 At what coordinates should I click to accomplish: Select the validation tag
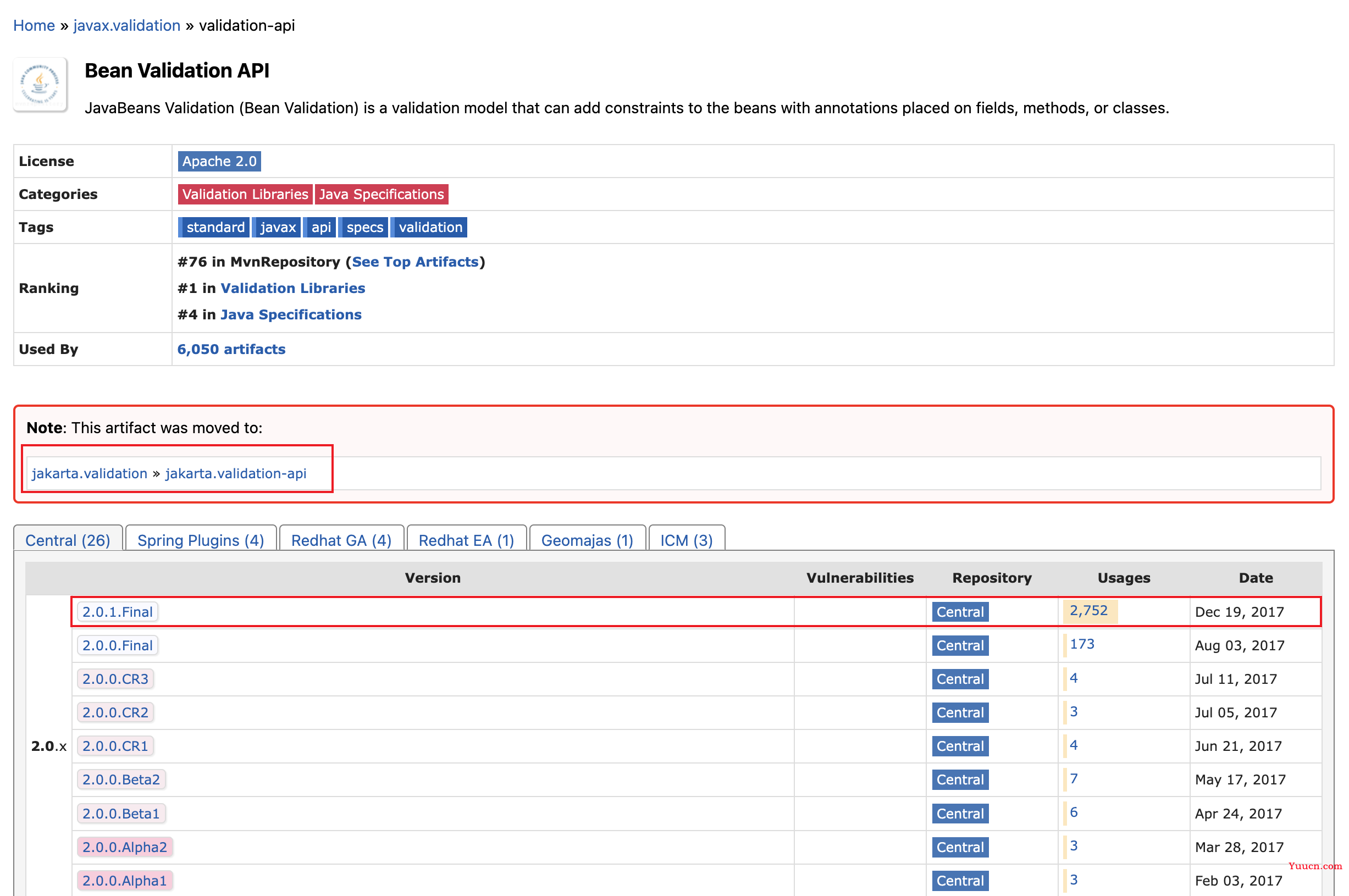coord(429,228)
